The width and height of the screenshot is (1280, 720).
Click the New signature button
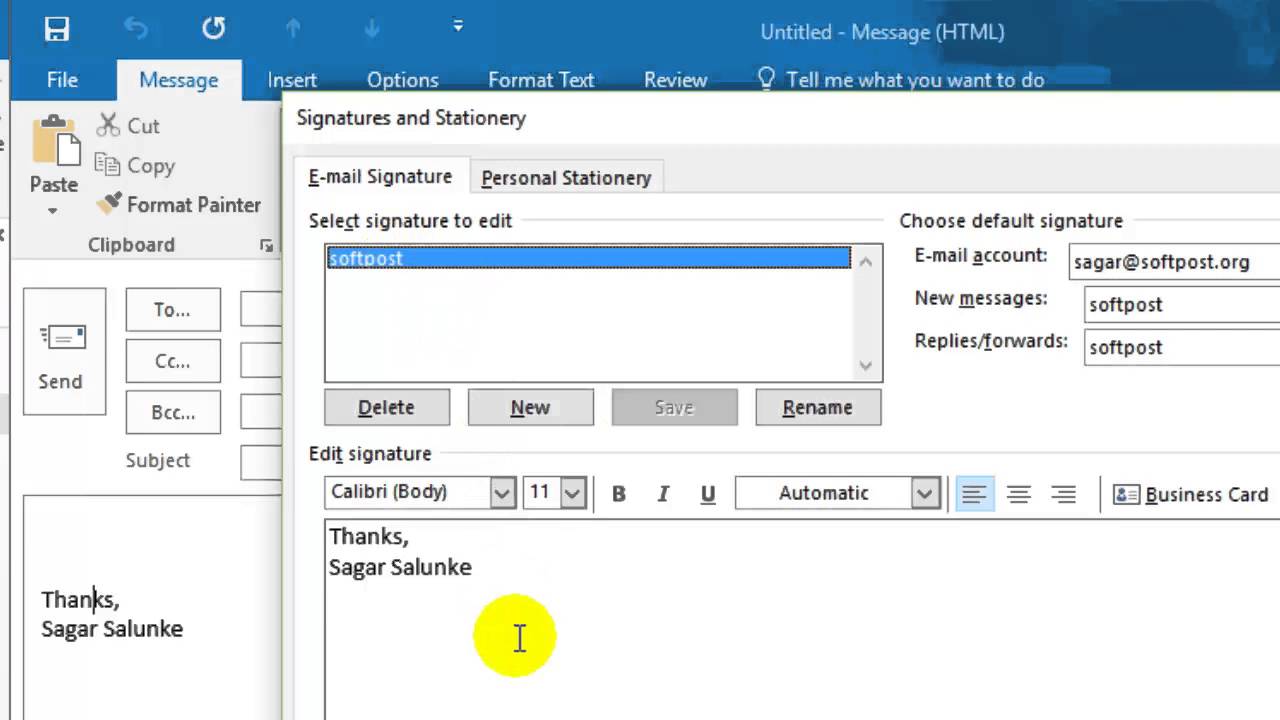tap(530, 407)
